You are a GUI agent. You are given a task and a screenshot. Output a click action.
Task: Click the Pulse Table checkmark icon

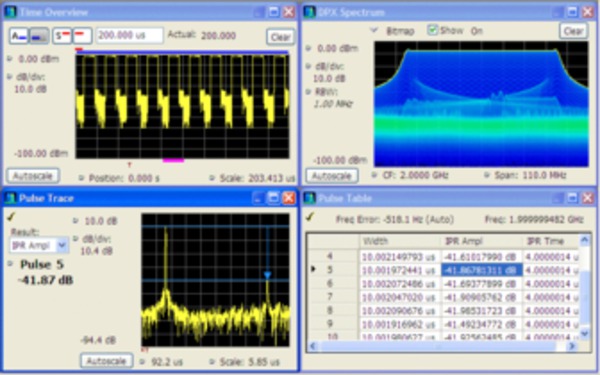(310, 217)
